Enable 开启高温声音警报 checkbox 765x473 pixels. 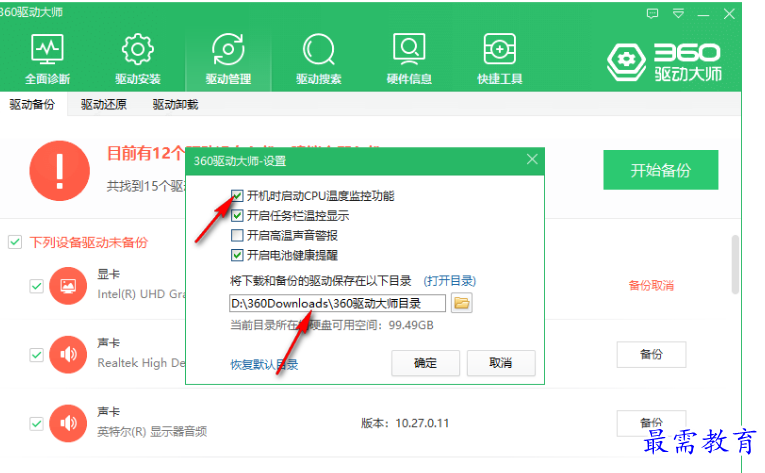coord(237,235)
